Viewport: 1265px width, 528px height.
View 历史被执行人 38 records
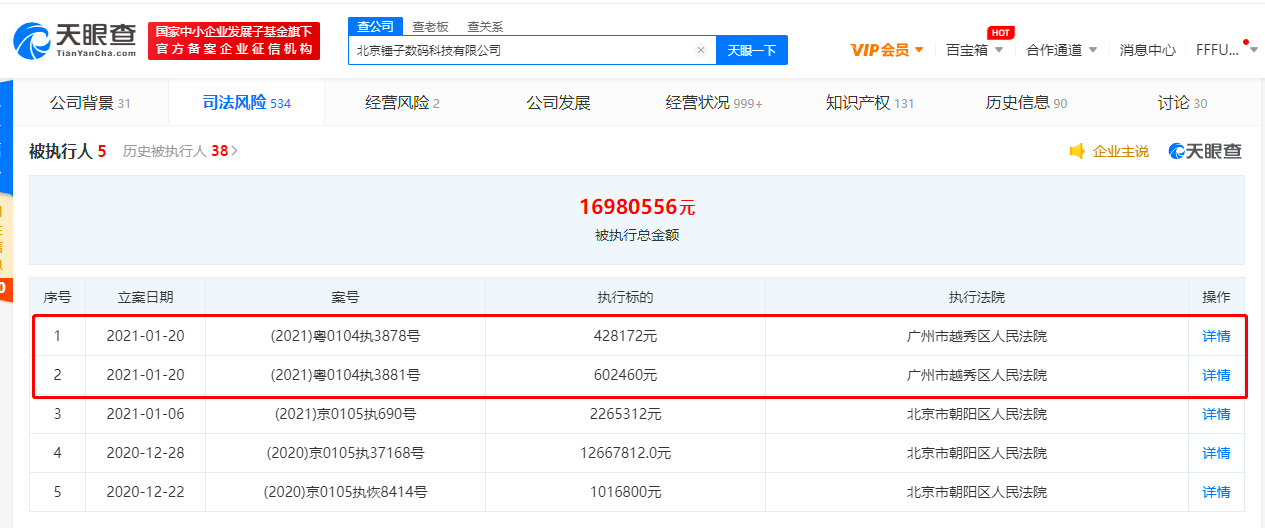click(180, 152)
